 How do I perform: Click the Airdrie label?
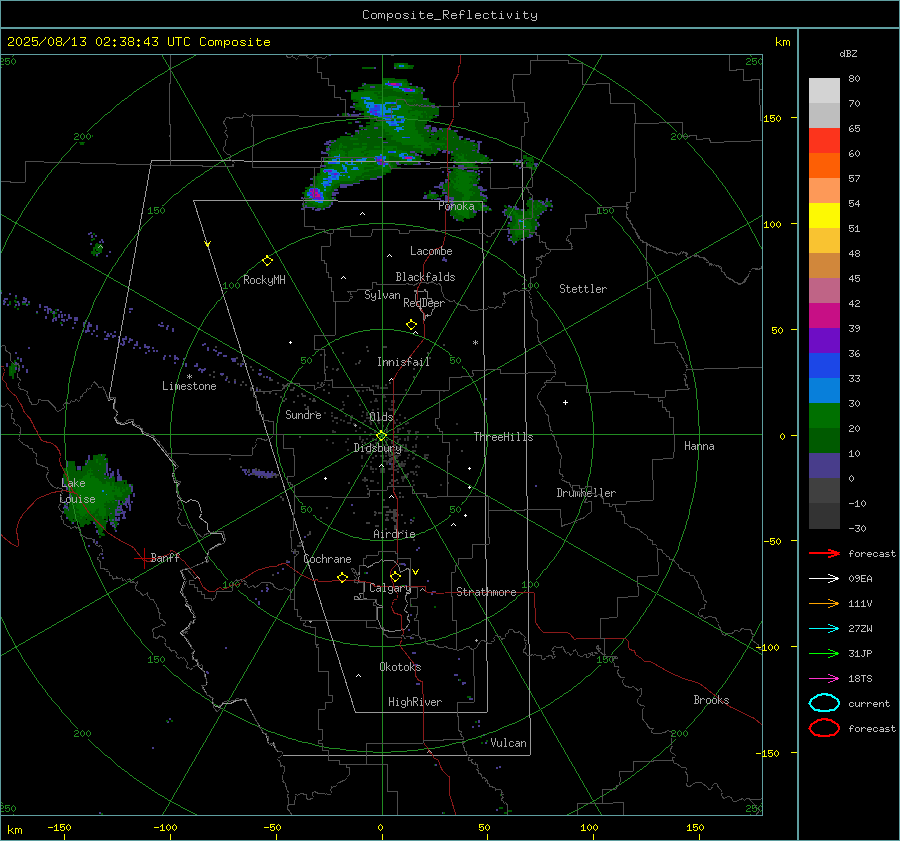[x=394, y=534]
